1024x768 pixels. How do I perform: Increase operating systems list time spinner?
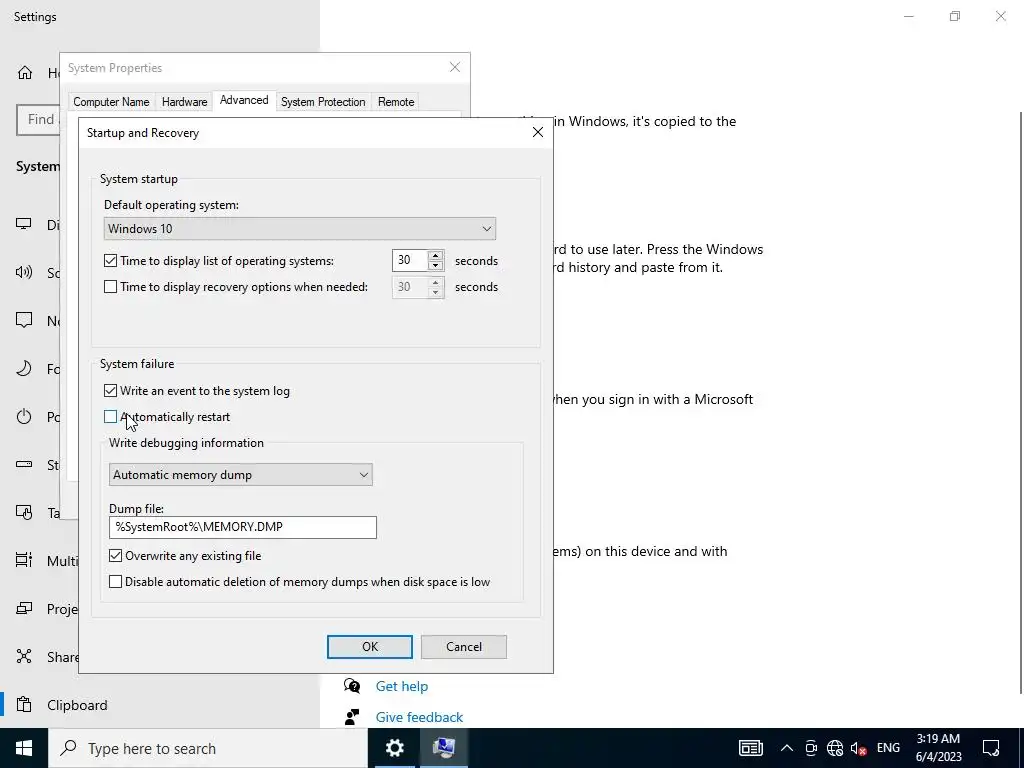tap(436, 255)
